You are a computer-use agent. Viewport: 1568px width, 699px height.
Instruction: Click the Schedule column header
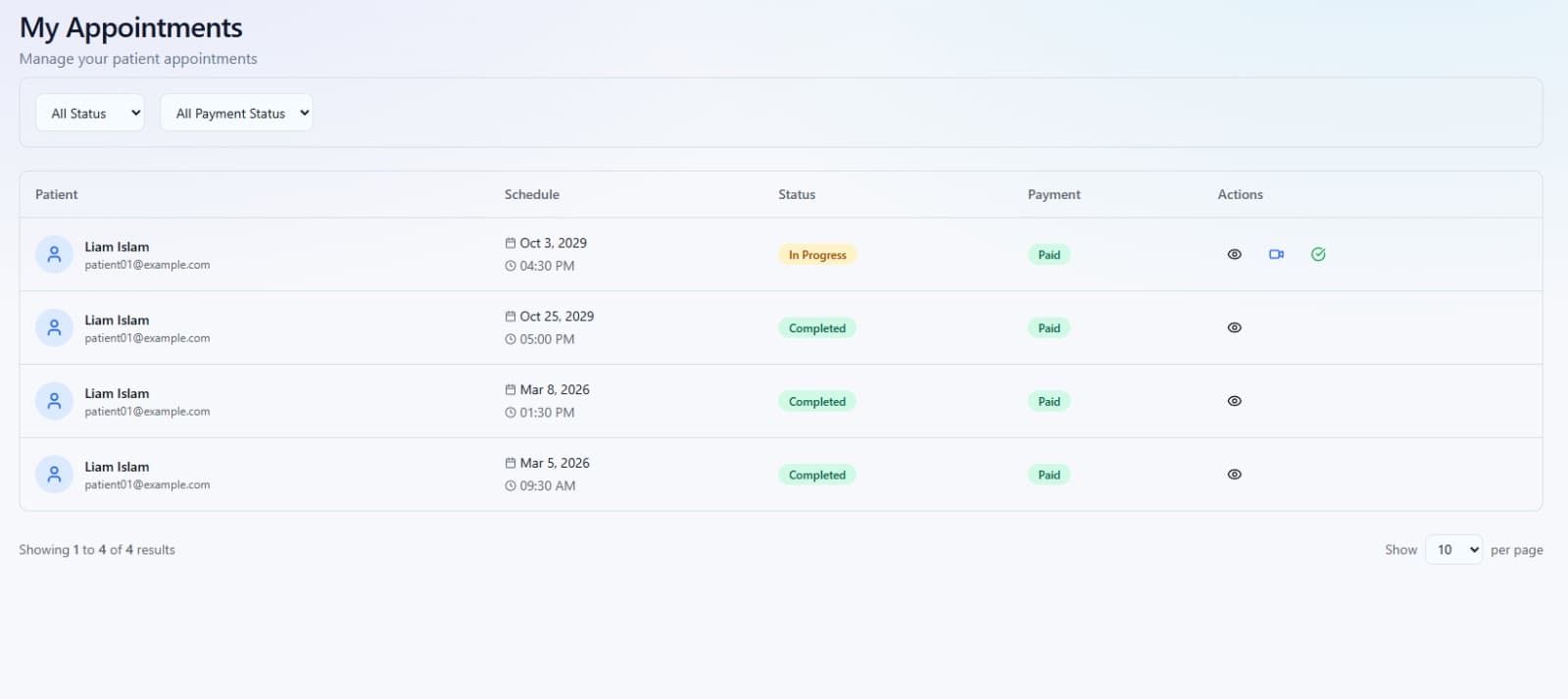tap(531, 194)
